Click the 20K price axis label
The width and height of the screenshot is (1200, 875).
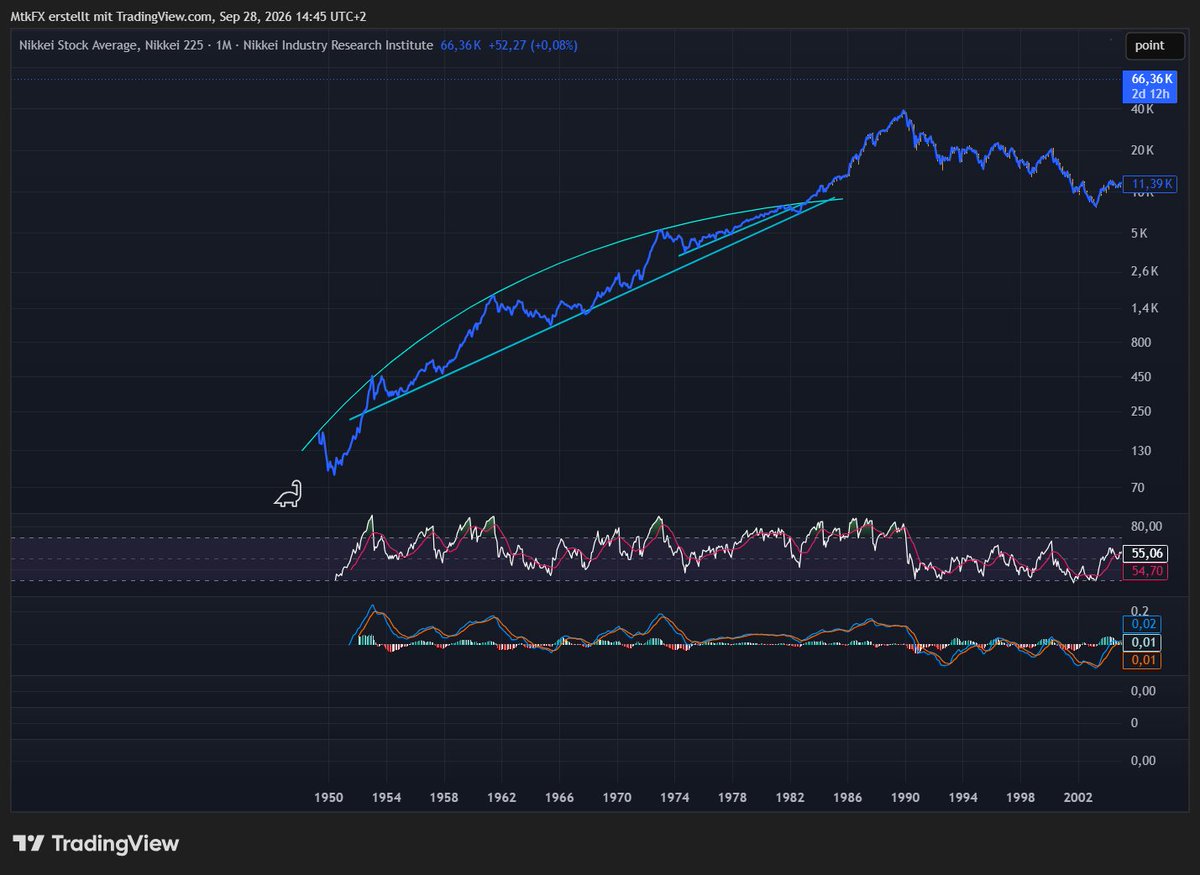1144,150
